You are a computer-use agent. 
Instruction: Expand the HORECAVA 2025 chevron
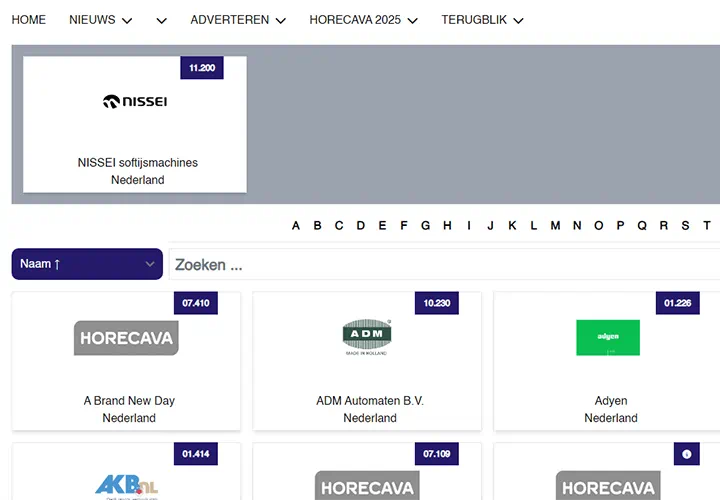pyautogui.click(x=412, y=21)
